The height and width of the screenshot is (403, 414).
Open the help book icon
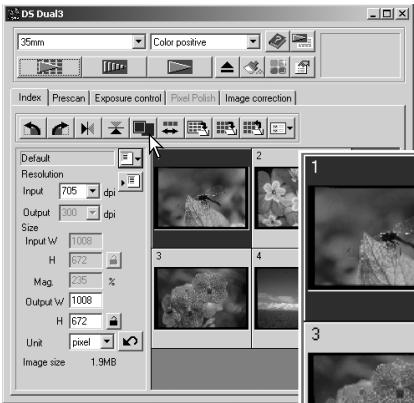(x=277, y=42)
